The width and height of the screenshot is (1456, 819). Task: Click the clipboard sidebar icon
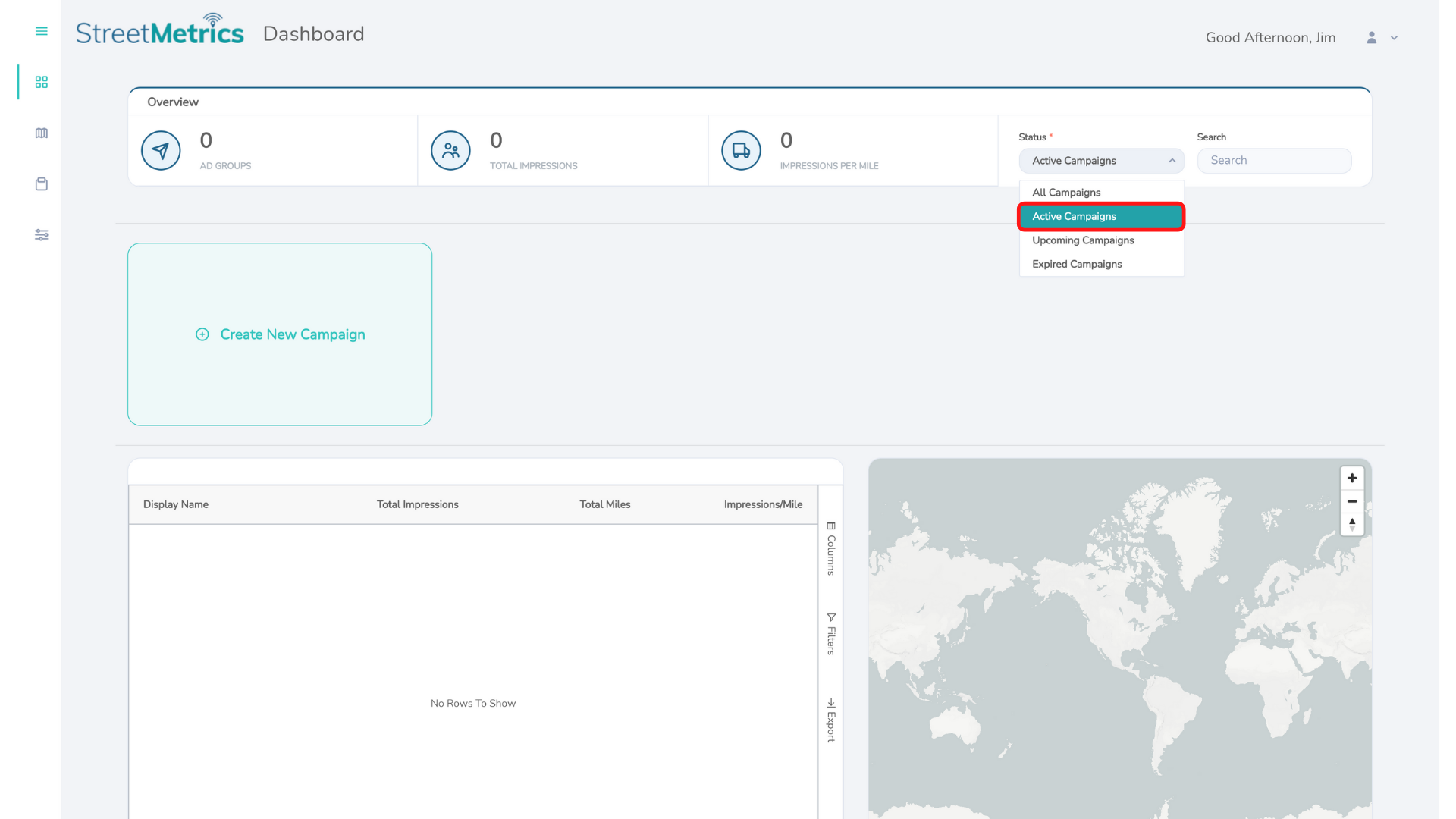(x=41, y=184)
